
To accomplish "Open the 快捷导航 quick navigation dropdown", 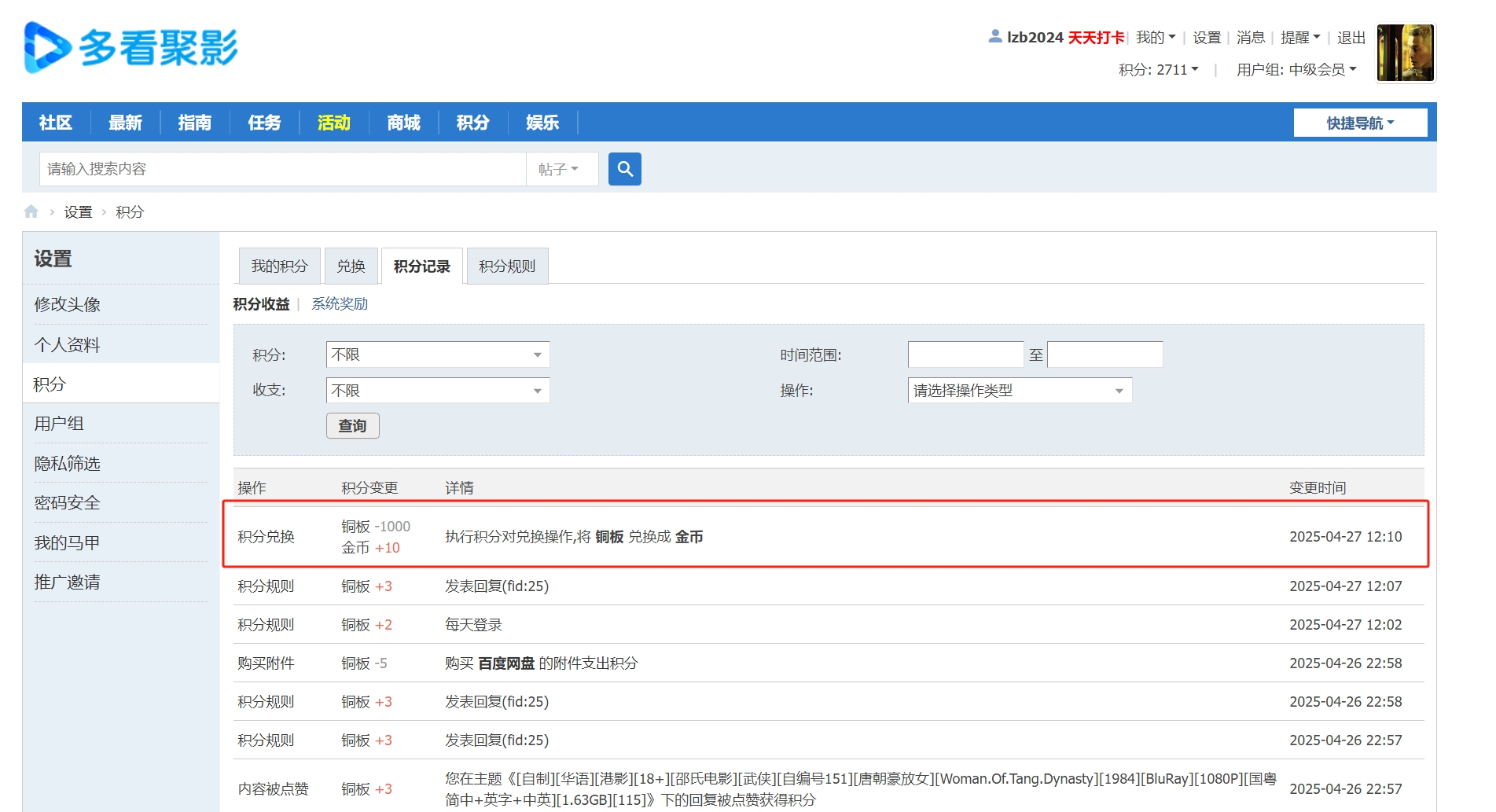I will (x=1359, y=122).
